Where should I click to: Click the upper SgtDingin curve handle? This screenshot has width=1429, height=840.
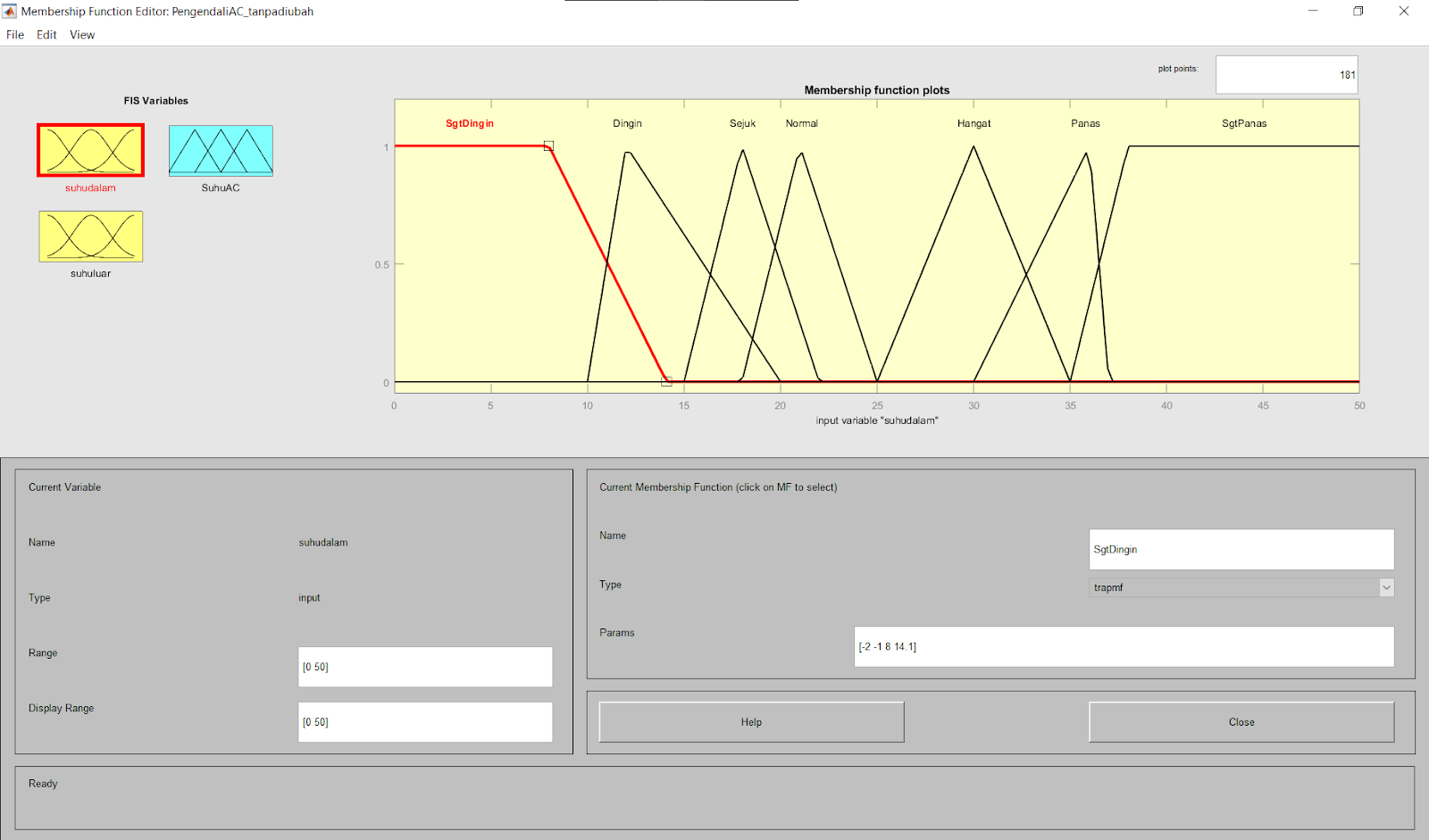click(x=548, y=146)
